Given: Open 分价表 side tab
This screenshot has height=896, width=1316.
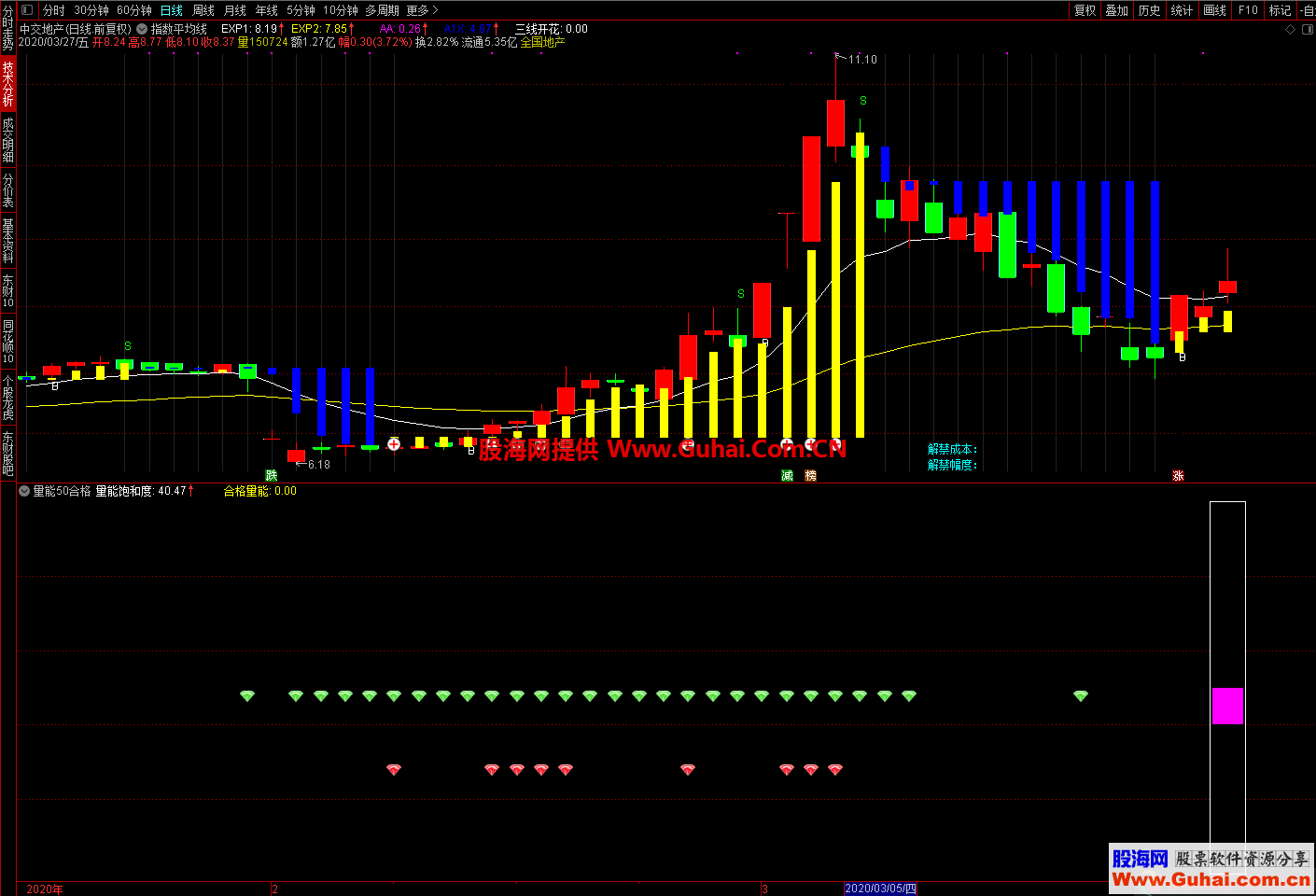Looking at the screenshot, I should click(7, 190).
